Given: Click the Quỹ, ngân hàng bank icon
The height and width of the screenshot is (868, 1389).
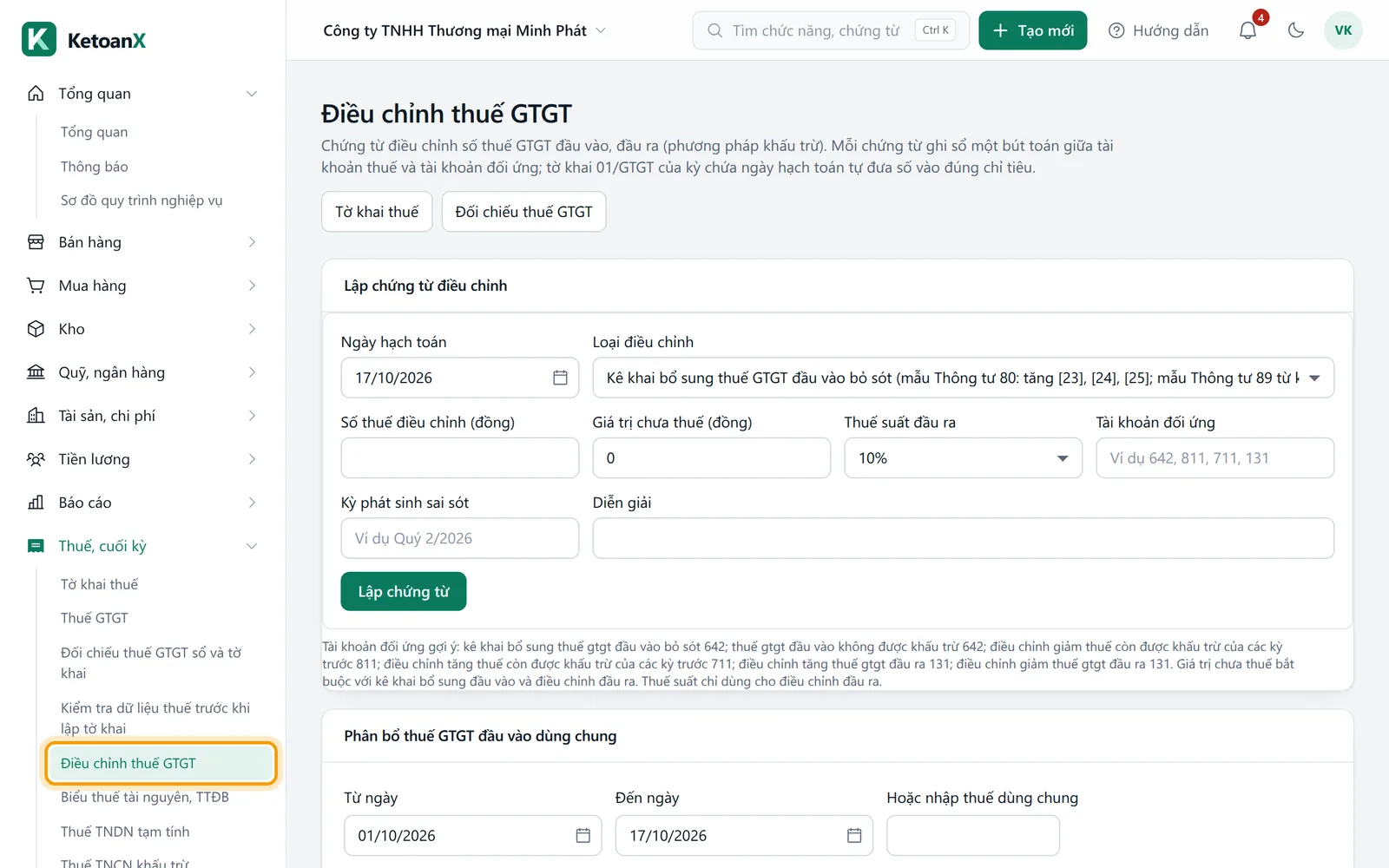Looking at the screenshot, I should click(x=36, y=372).
